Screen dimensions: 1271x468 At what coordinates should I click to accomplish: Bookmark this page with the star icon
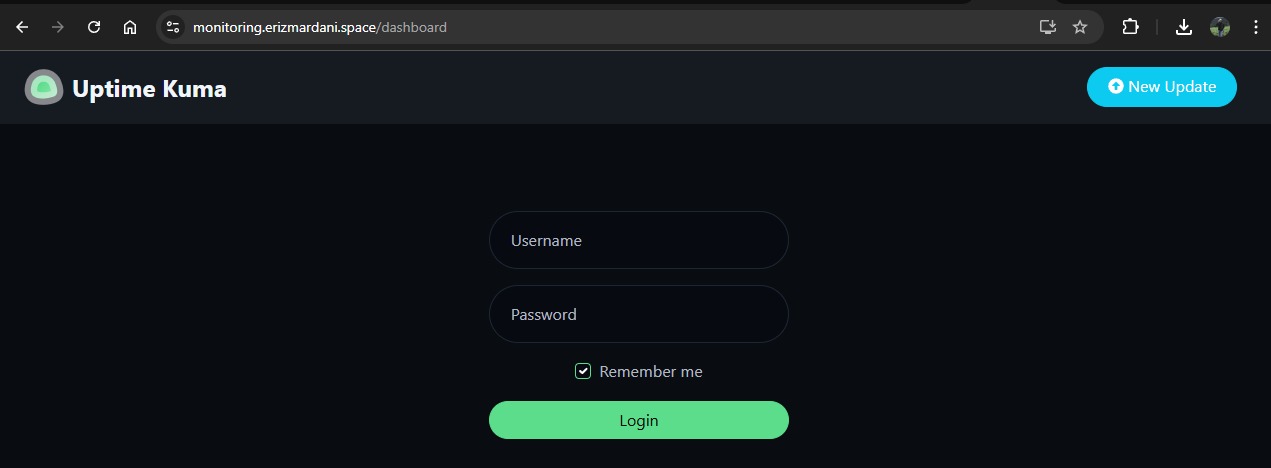point(1080,27)
